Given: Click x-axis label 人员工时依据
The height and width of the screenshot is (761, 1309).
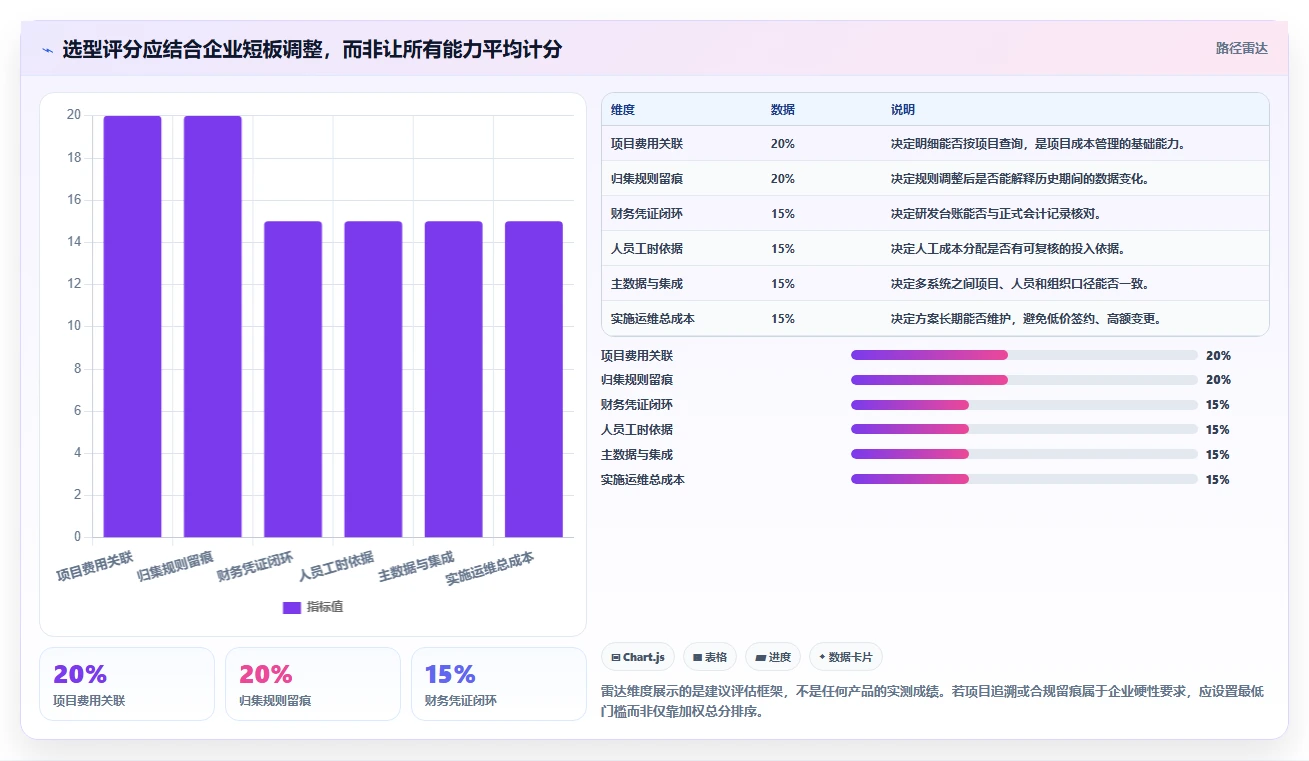Looking at the screenshot, I should [x=337, y=566].
